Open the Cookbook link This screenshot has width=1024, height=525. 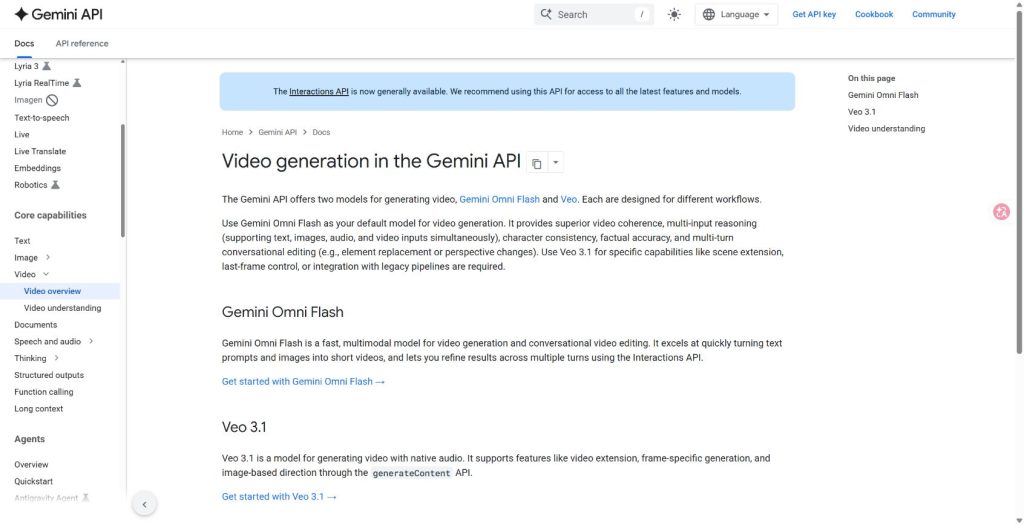[x=874, y=14]
